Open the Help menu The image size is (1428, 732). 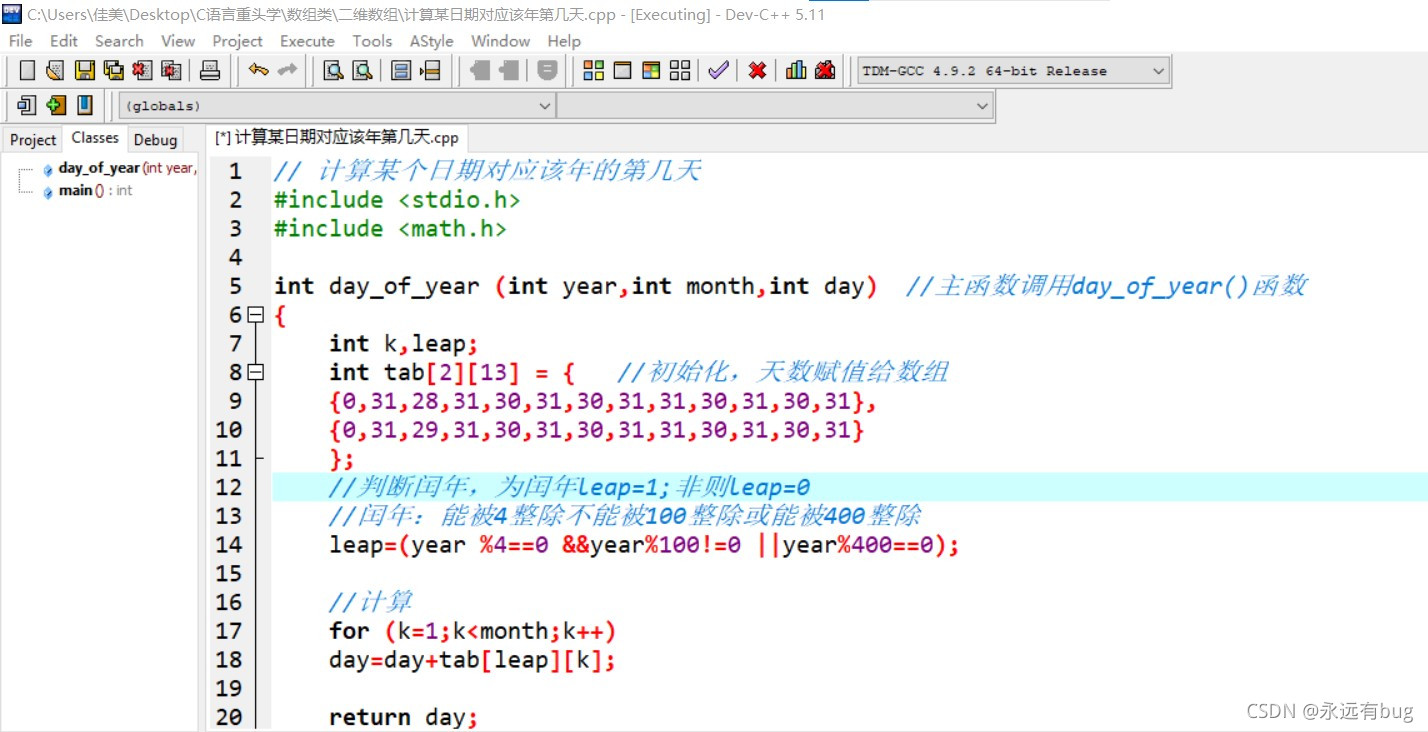pyautogui.click(x=564, y=41)
